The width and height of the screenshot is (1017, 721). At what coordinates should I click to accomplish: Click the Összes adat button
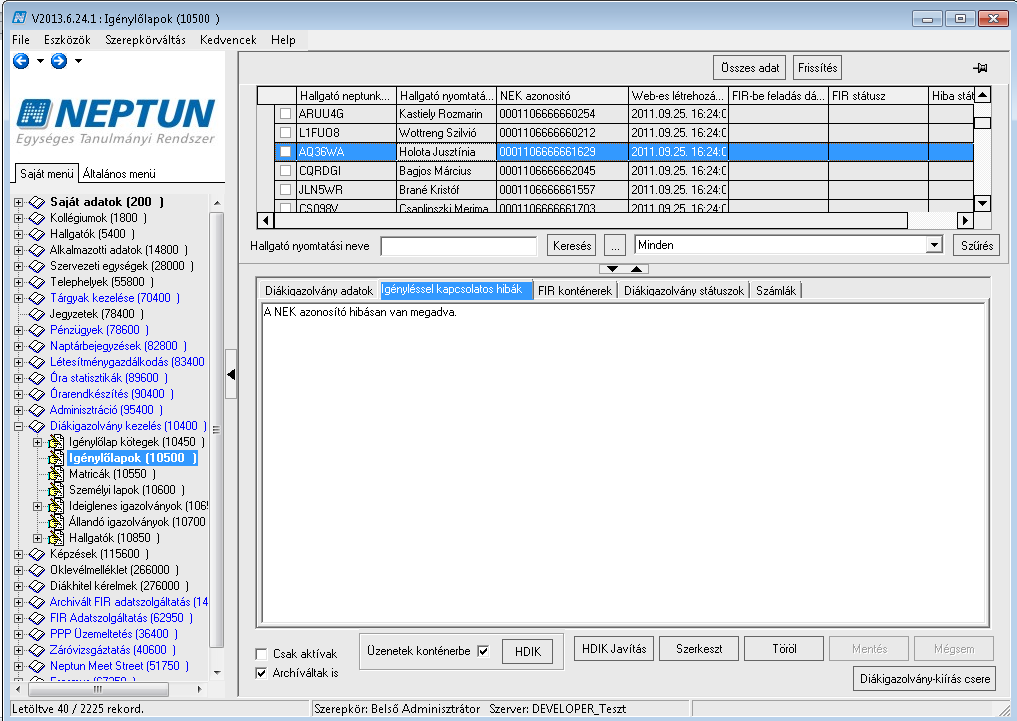[x=750, y=68]
